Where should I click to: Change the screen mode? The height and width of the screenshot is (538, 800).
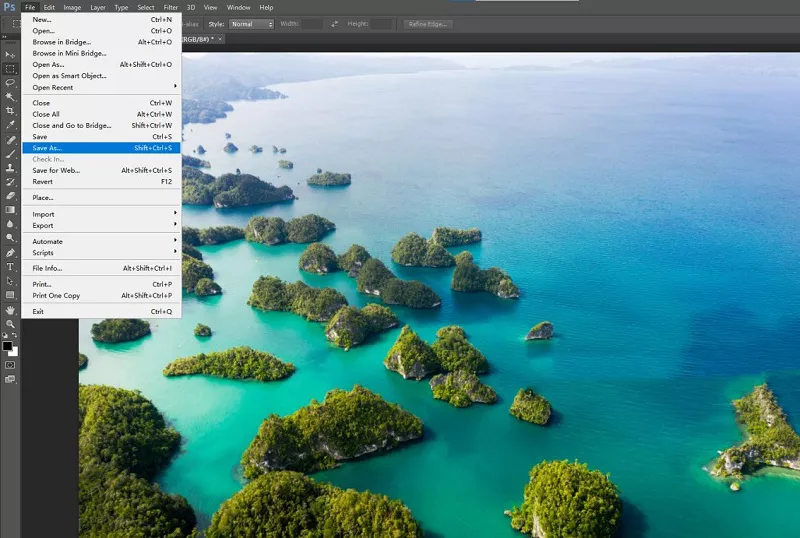pos(10,379)
